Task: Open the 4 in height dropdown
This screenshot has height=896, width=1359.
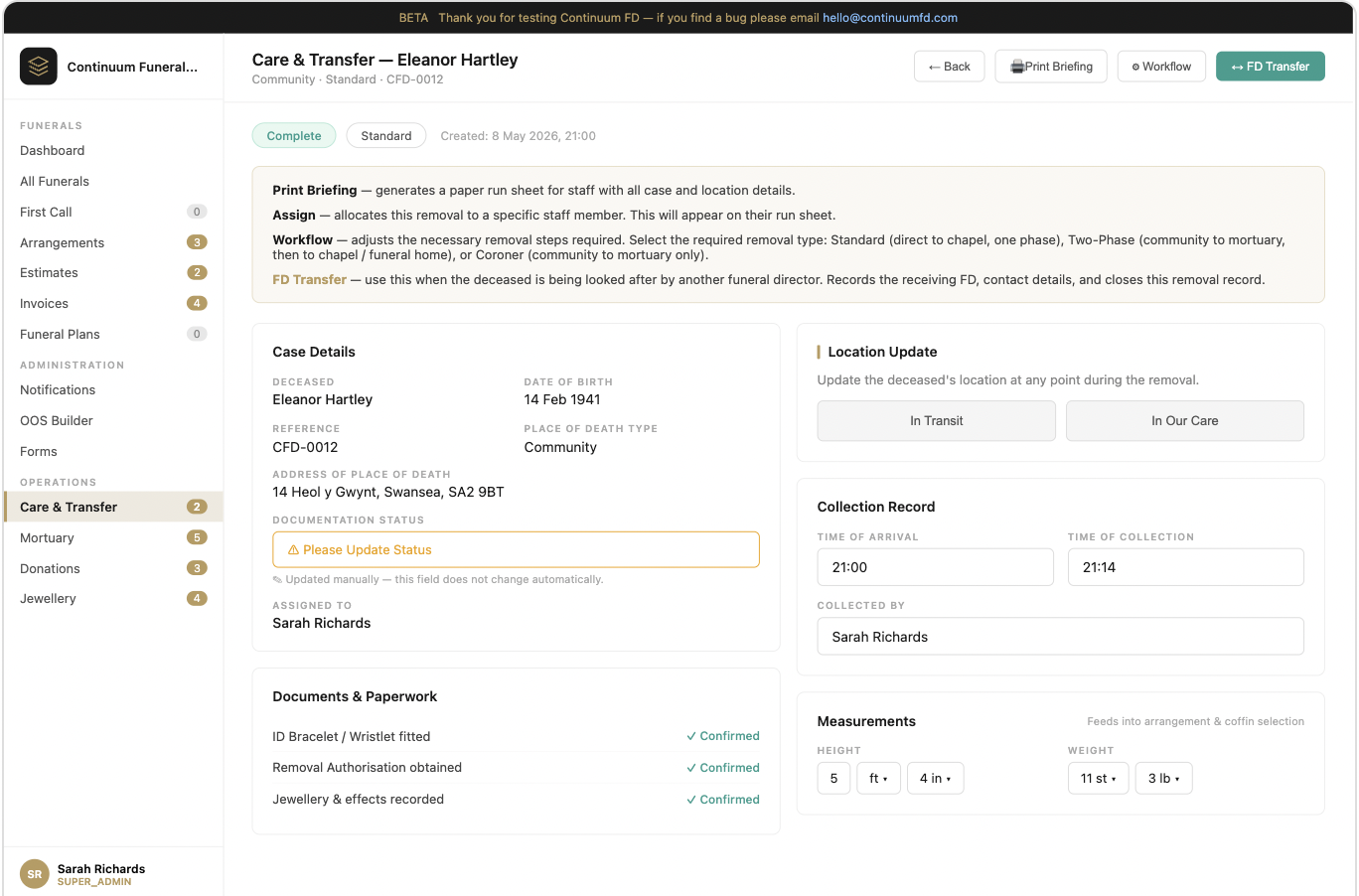Action: (x=935, y=779)
